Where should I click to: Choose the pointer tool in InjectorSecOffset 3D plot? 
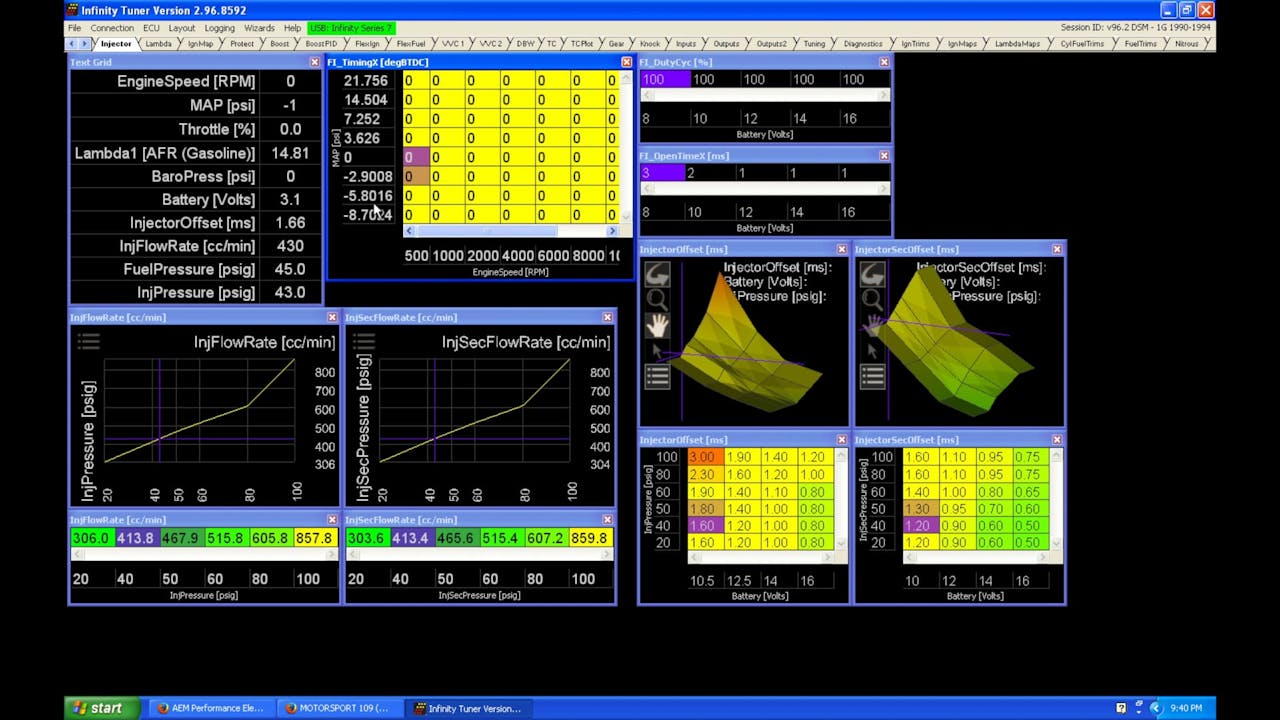872,350
